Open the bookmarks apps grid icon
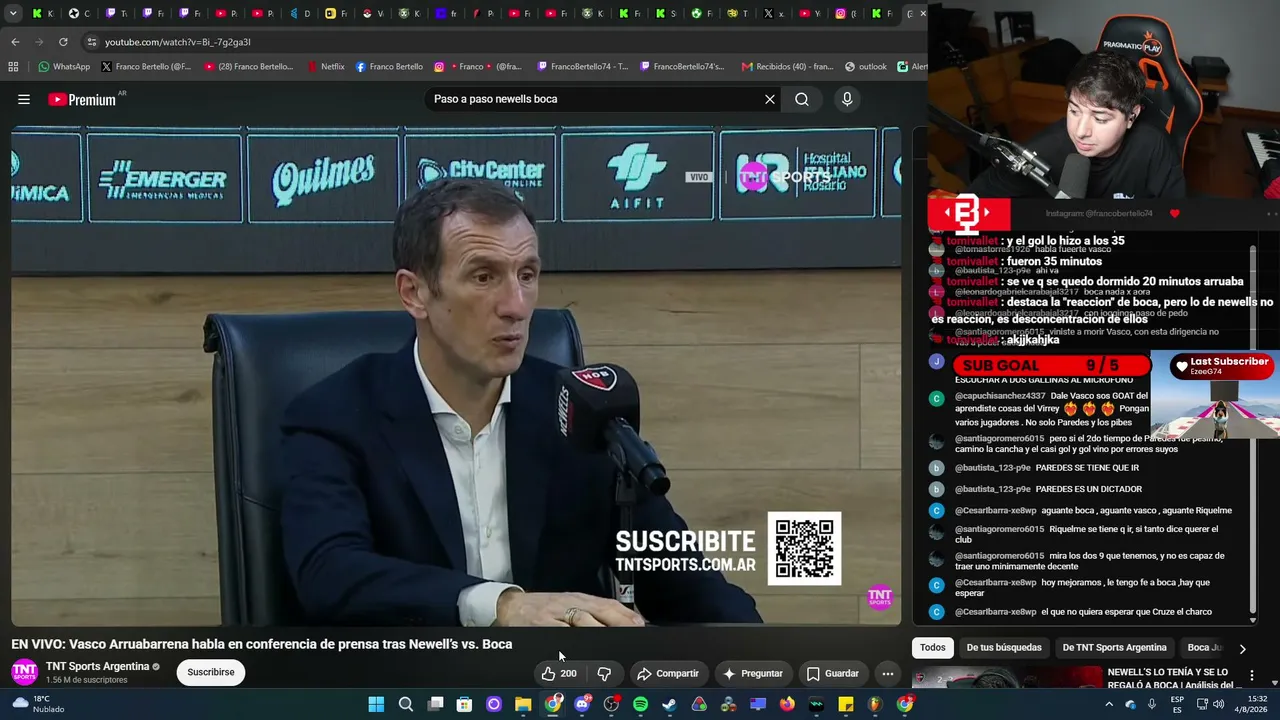This screenshot has height=720, width=1280. coord(13,67)
